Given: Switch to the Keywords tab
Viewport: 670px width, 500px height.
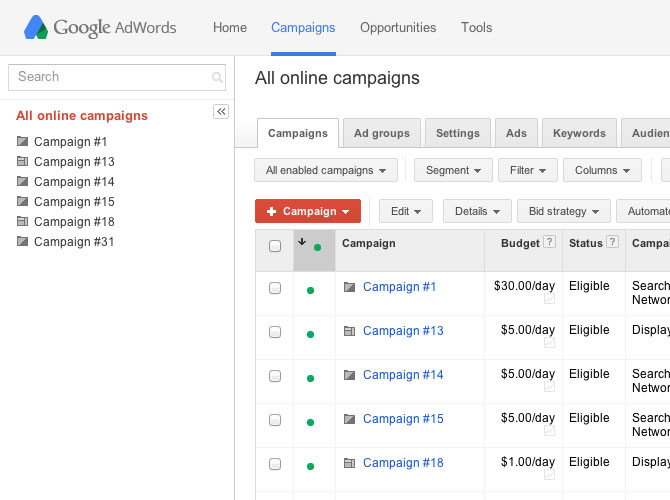Looking at the screenshot, I should click(579, 133).
